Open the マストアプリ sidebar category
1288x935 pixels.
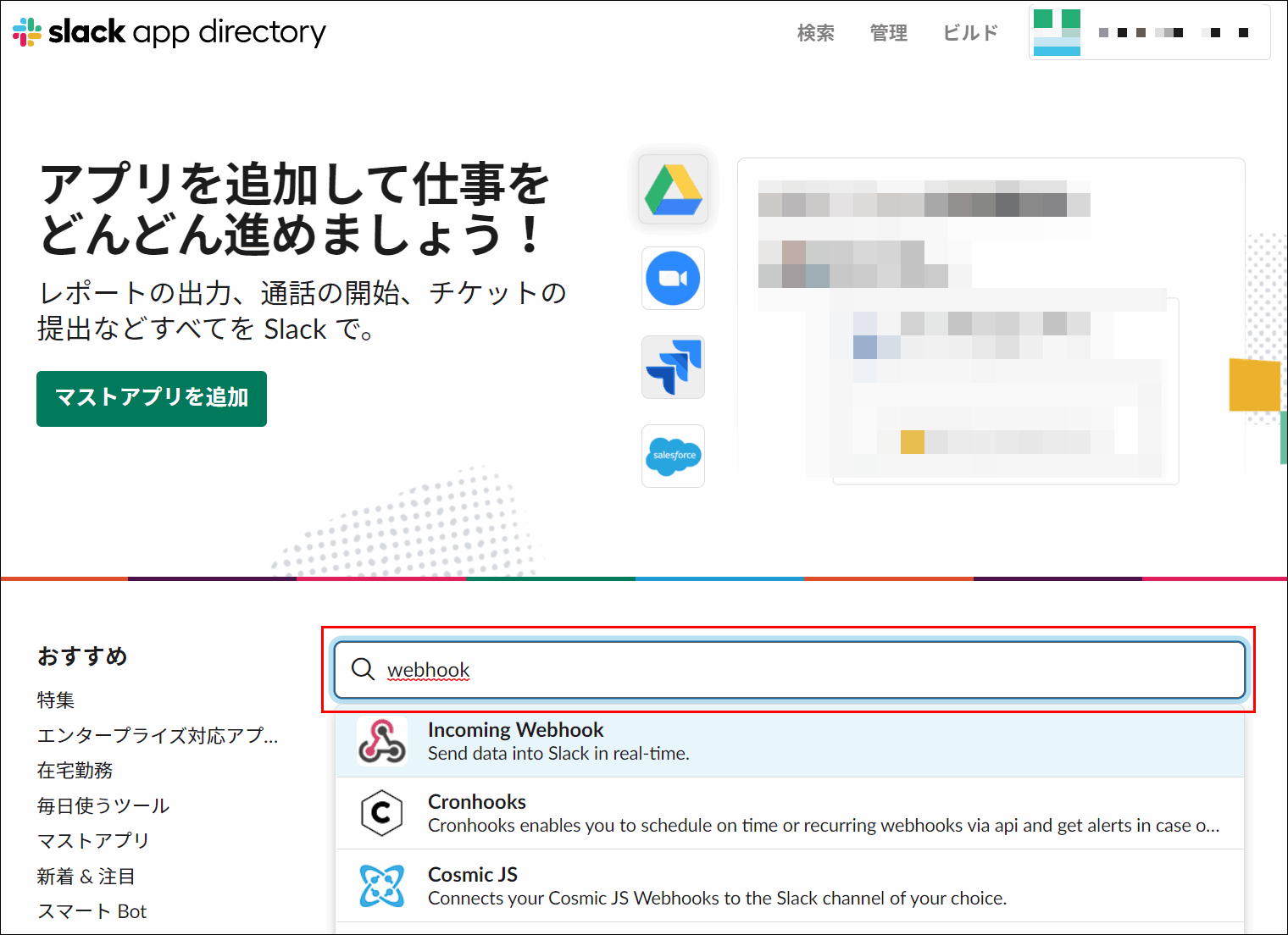point(93,840)
